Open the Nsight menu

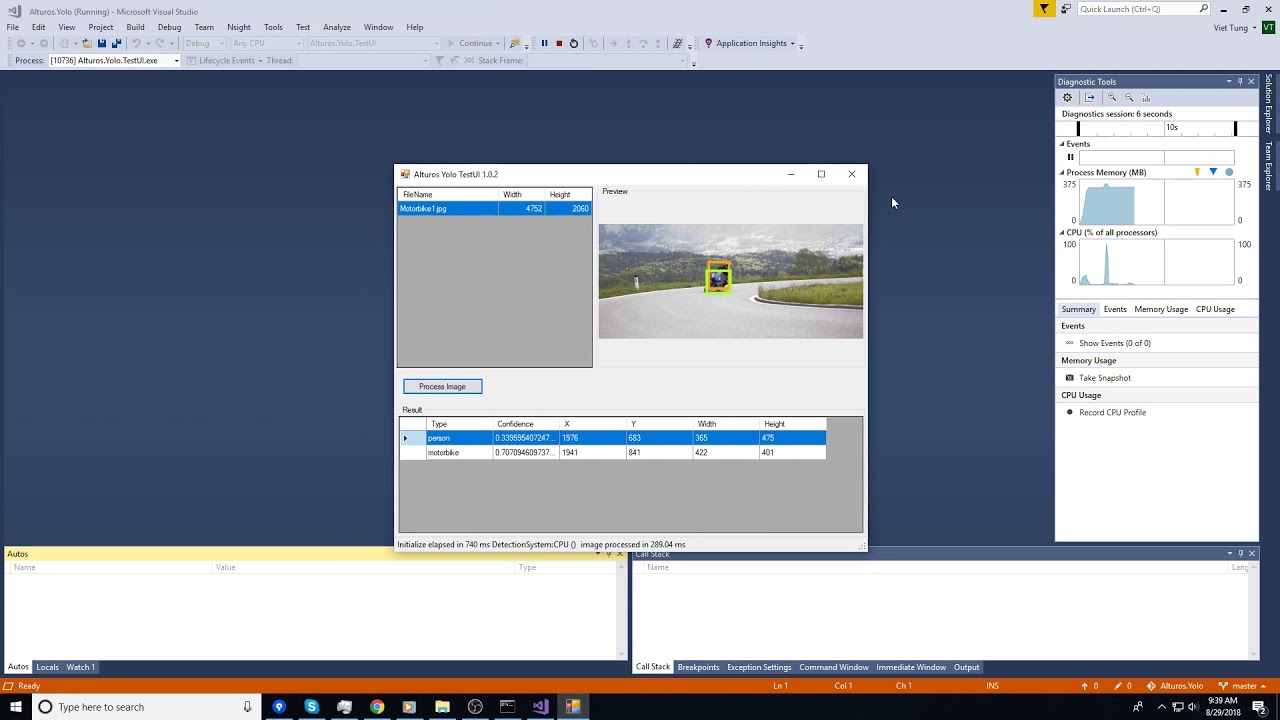[x=239, y=27]
